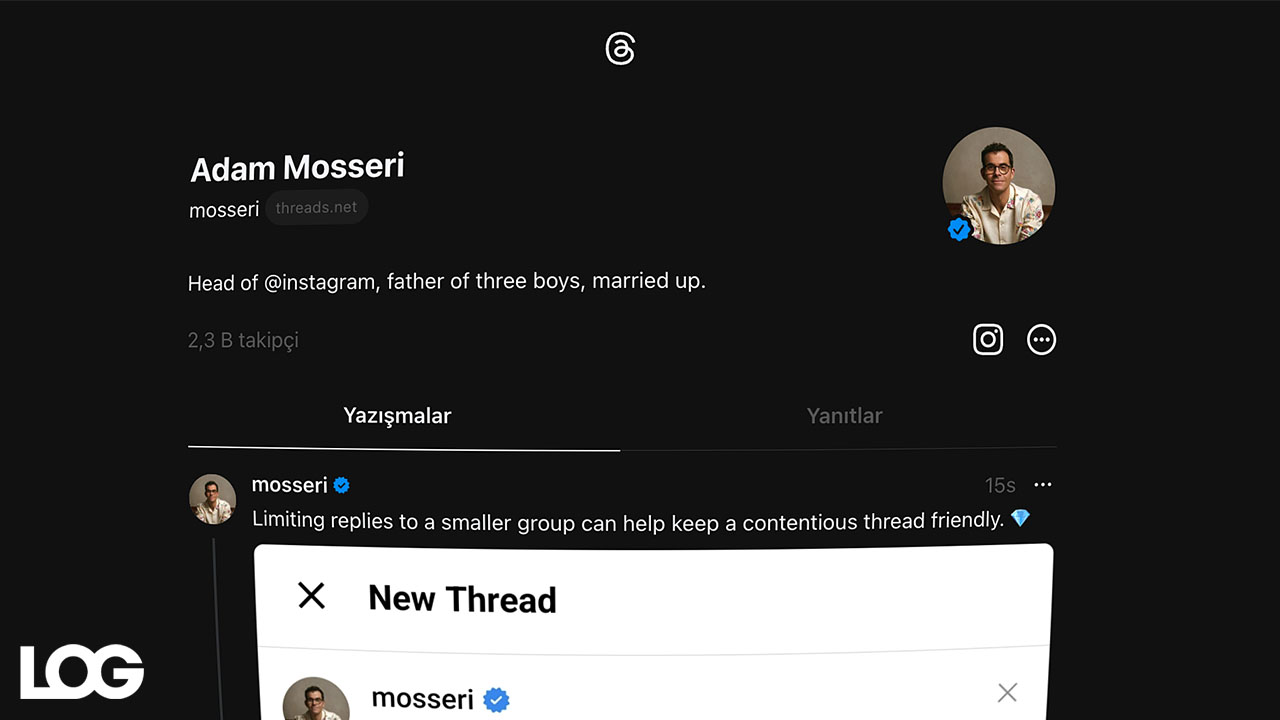This screenshot has width=1280, height=720.
Task: Click the mosseri username on the post
Action: tap(290, 485)
